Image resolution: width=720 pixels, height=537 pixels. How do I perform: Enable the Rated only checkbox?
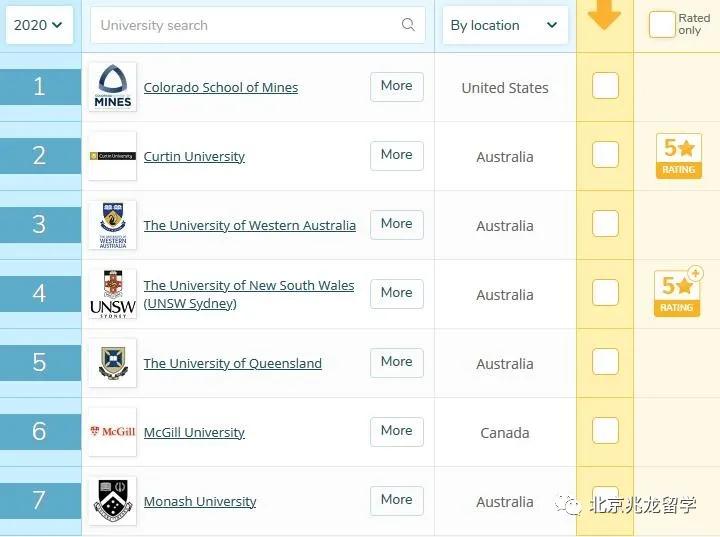pyautogui.click(x=662, y=25)
